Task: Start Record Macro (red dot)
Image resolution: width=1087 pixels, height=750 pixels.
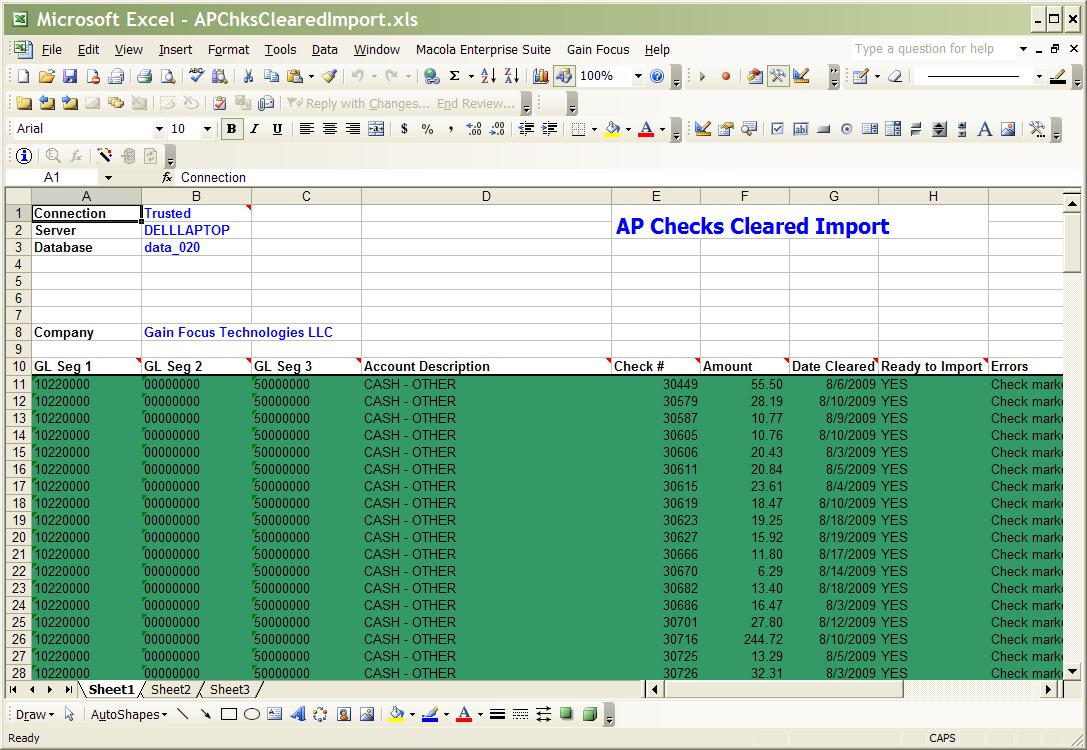Action: [726, 76]
